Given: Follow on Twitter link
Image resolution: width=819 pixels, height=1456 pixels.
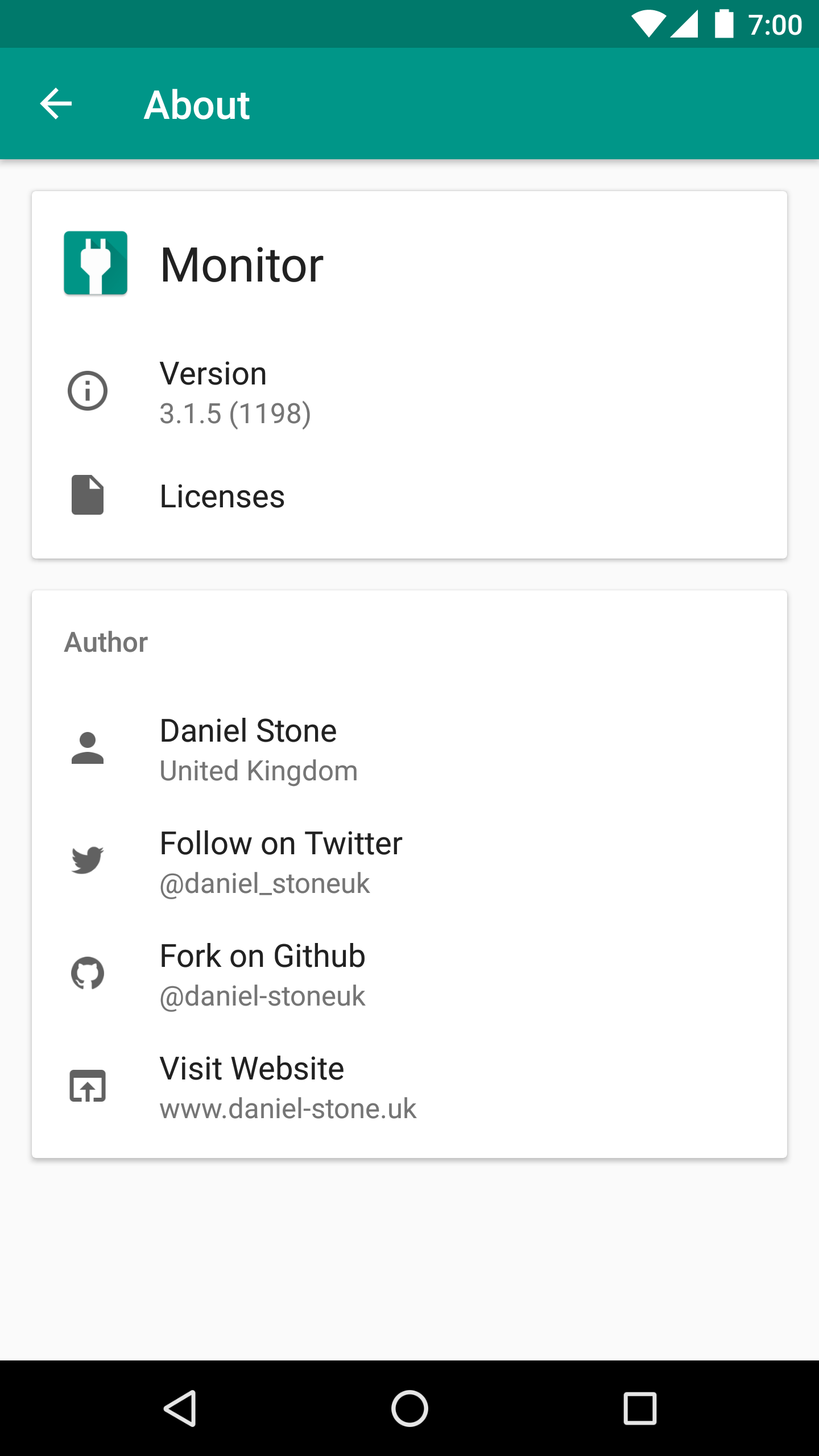Looking at the screenshot, I should (x=281, y=843).
